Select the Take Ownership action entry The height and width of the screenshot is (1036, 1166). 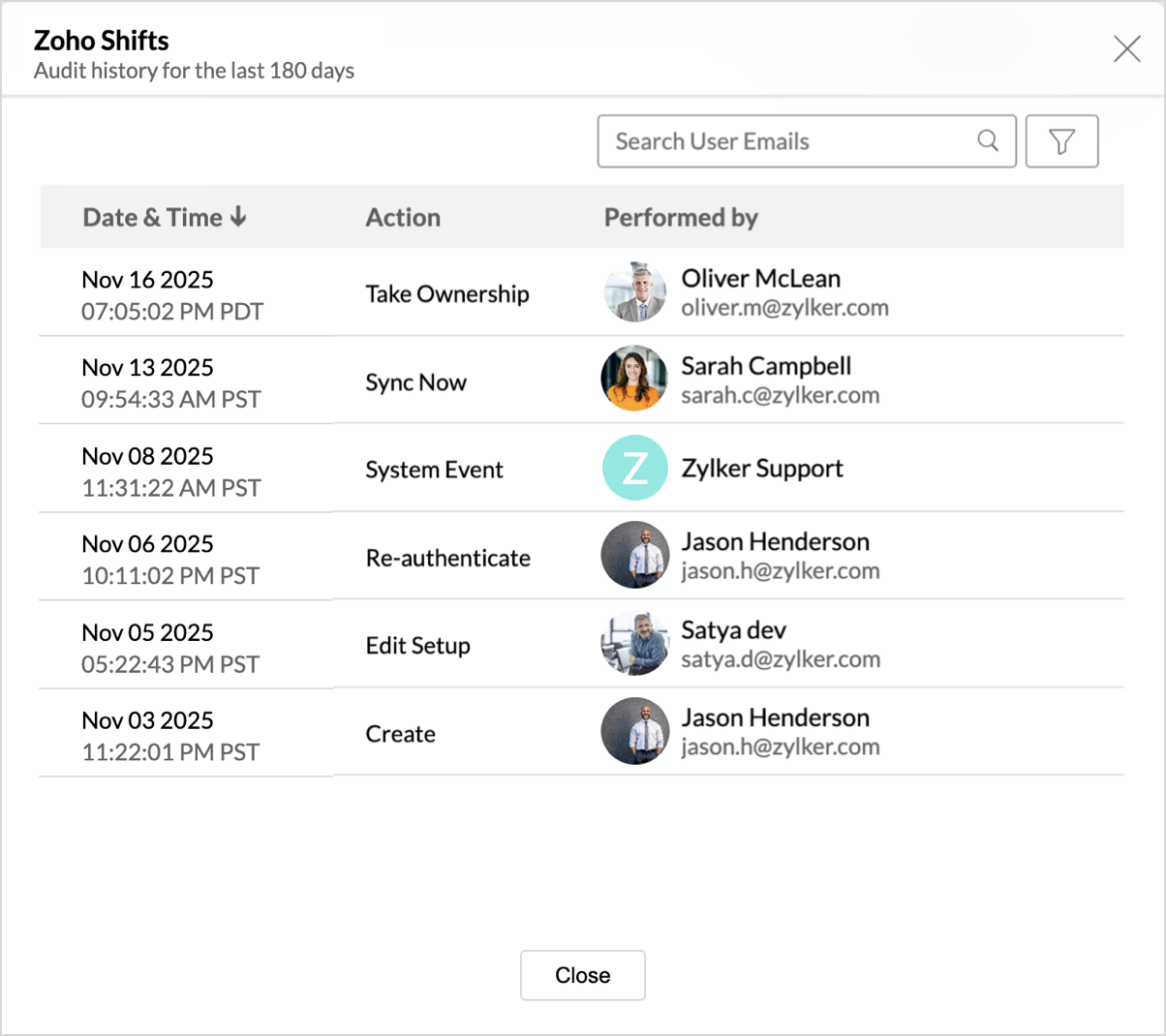click(447, 293)
